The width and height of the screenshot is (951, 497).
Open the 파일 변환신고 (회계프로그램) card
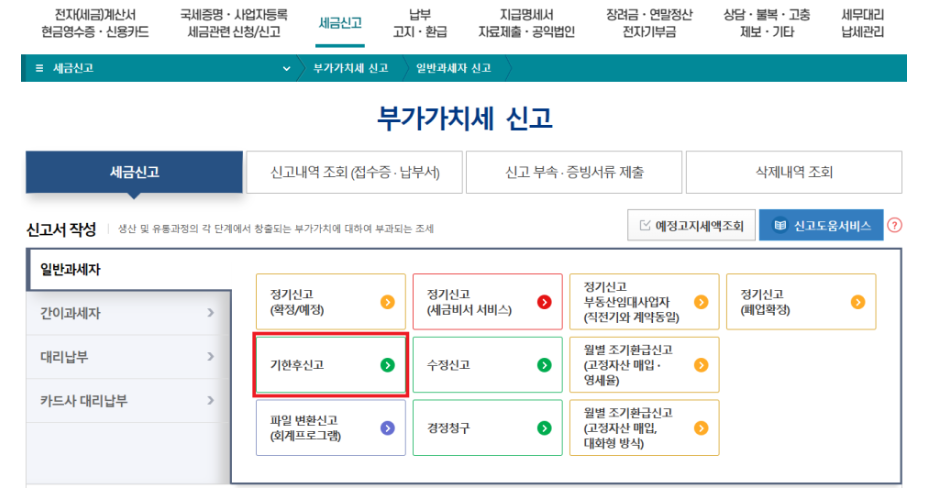[331, 428]
